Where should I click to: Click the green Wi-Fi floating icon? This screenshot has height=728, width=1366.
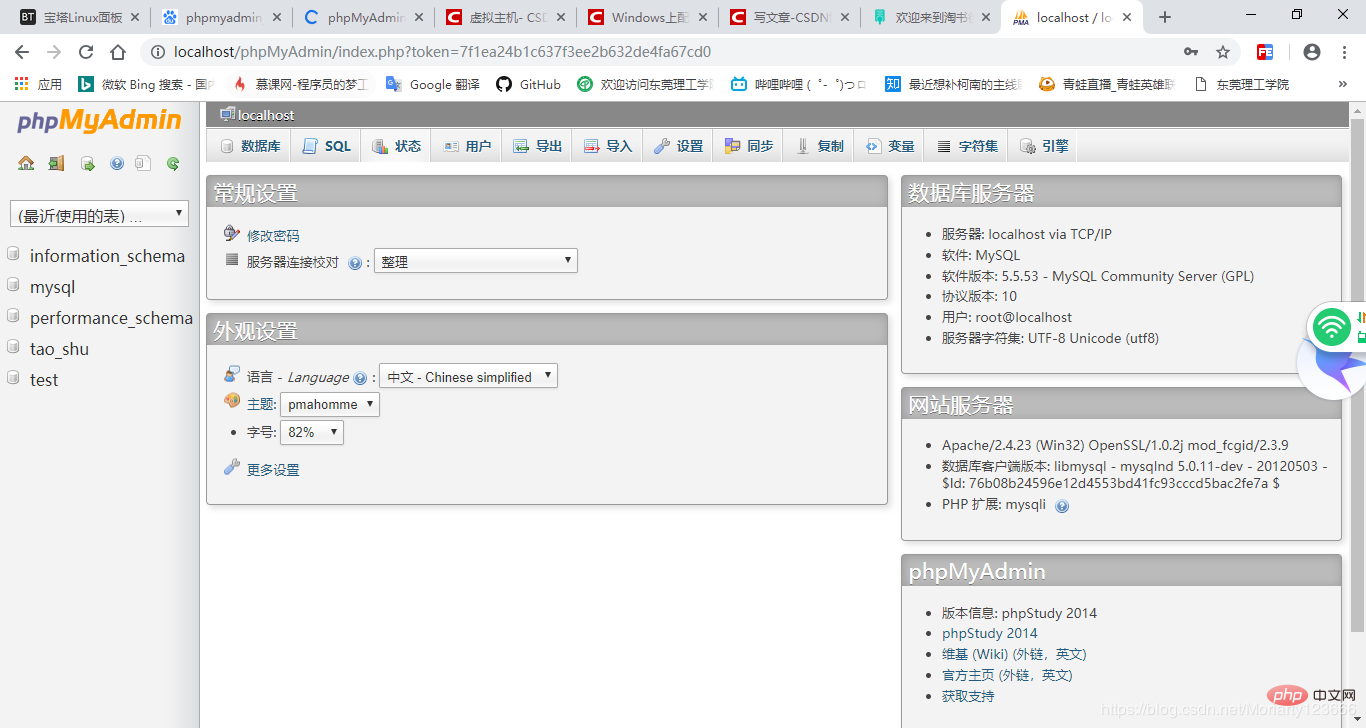point(1331,326)
